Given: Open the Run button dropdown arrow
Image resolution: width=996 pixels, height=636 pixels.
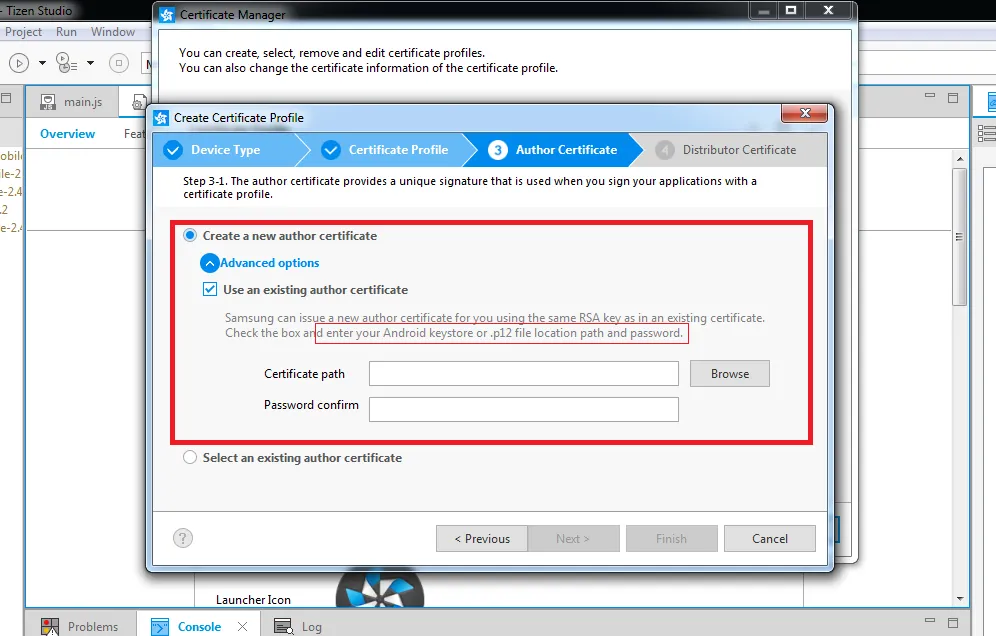Looking at the screenshot, I should coord(42,63).
